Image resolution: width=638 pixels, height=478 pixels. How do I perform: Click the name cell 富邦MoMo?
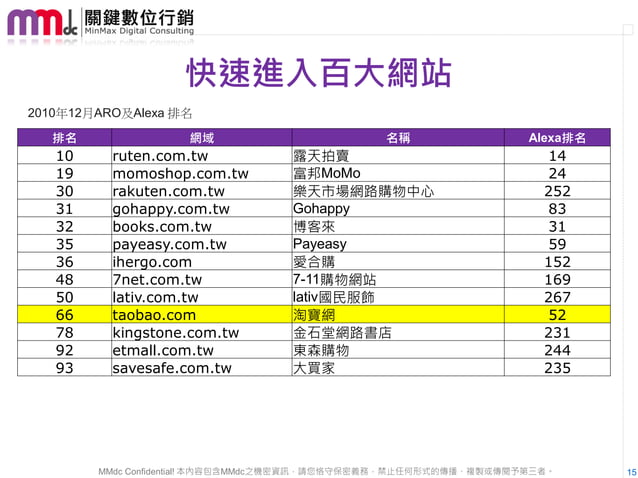coord(398,173)
